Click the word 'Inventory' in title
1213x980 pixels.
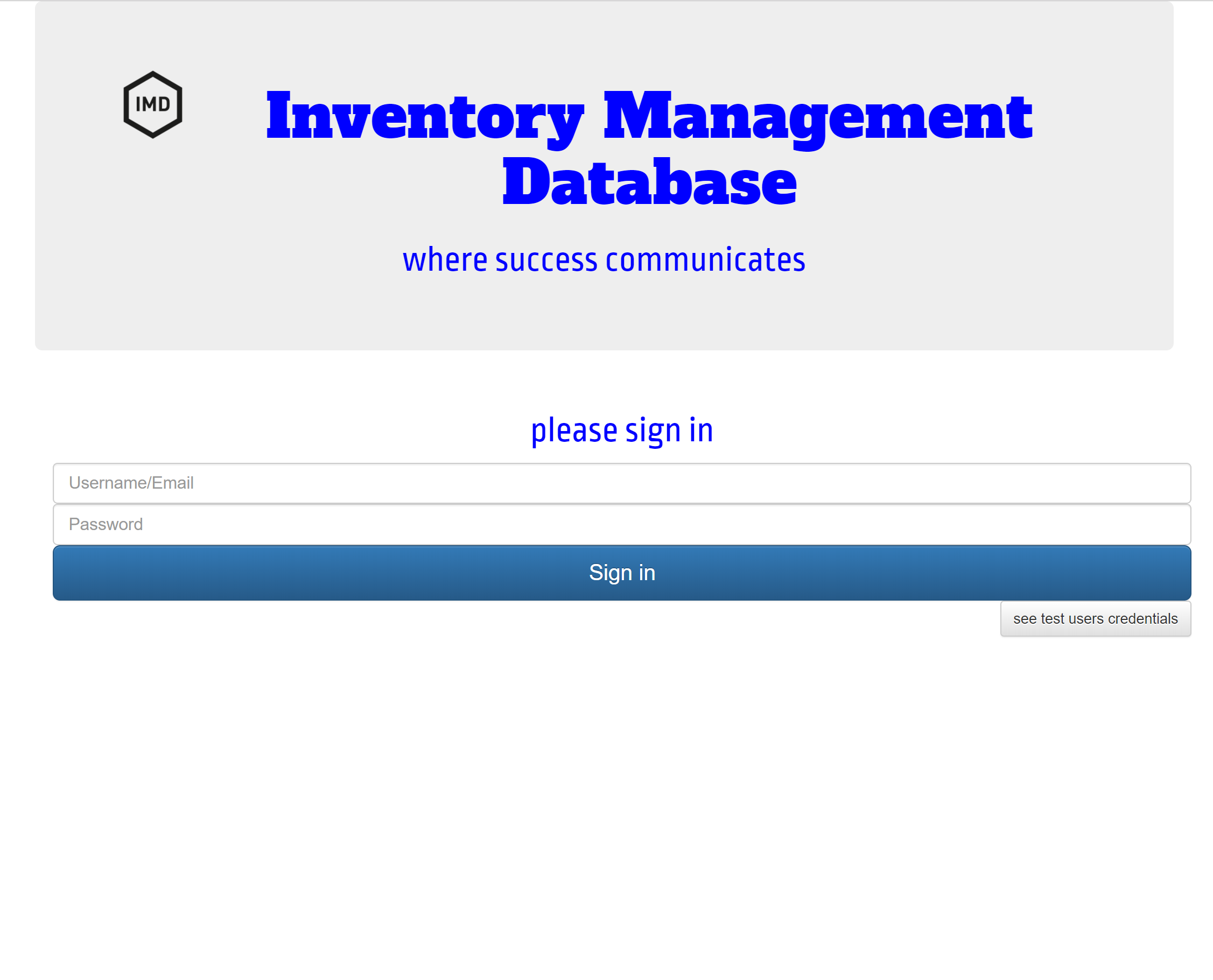pyautogui.click(x=425, y=117)
